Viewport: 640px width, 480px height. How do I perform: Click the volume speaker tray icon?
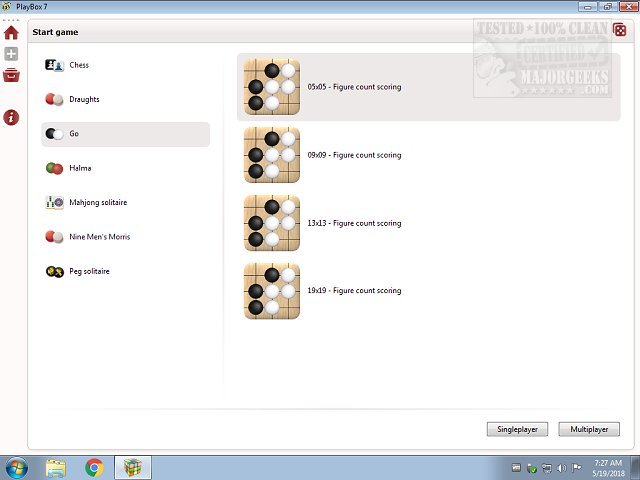click(x=561, y=468)
